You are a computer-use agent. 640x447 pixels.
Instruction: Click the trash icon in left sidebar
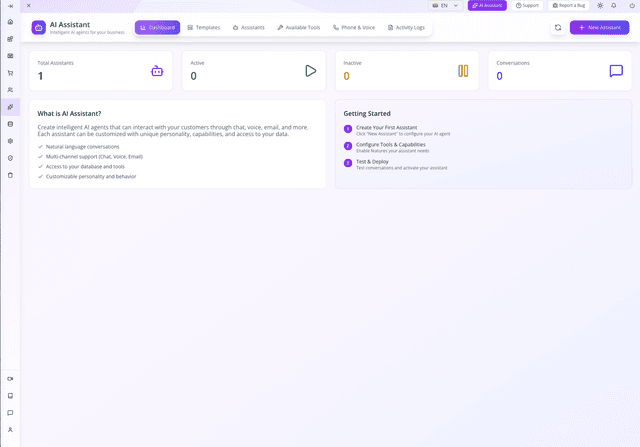point(10,175)
